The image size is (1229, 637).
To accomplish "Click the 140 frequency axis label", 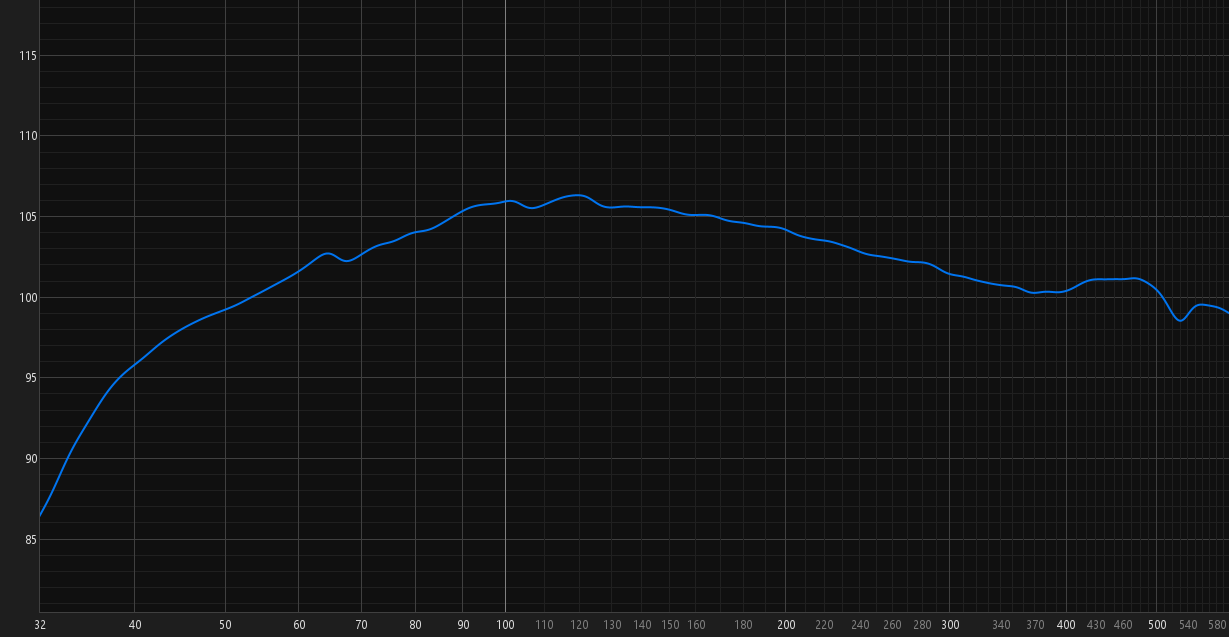I will coord(642,625).
